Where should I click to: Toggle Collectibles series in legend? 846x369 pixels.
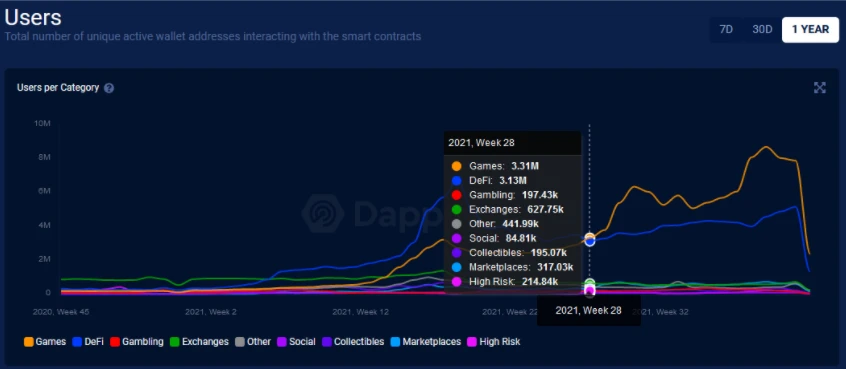click(353, 342)
